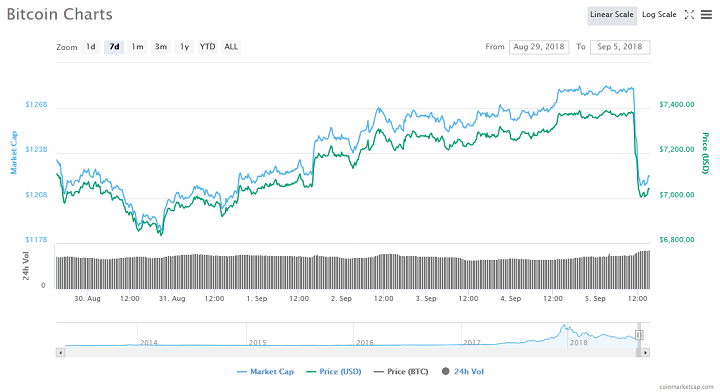Click the 4. Sep date label
The image size is (720, 392).
(511, 298)
